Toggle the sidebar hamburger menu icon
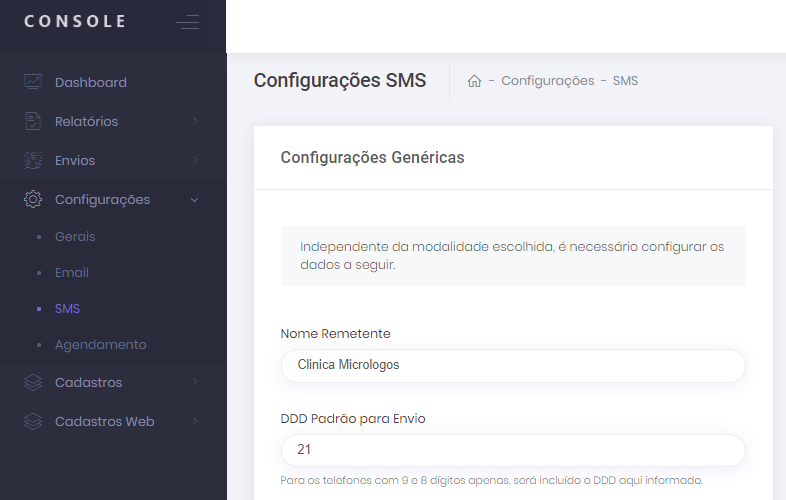 pyautogui.click(x=187, y=22)
